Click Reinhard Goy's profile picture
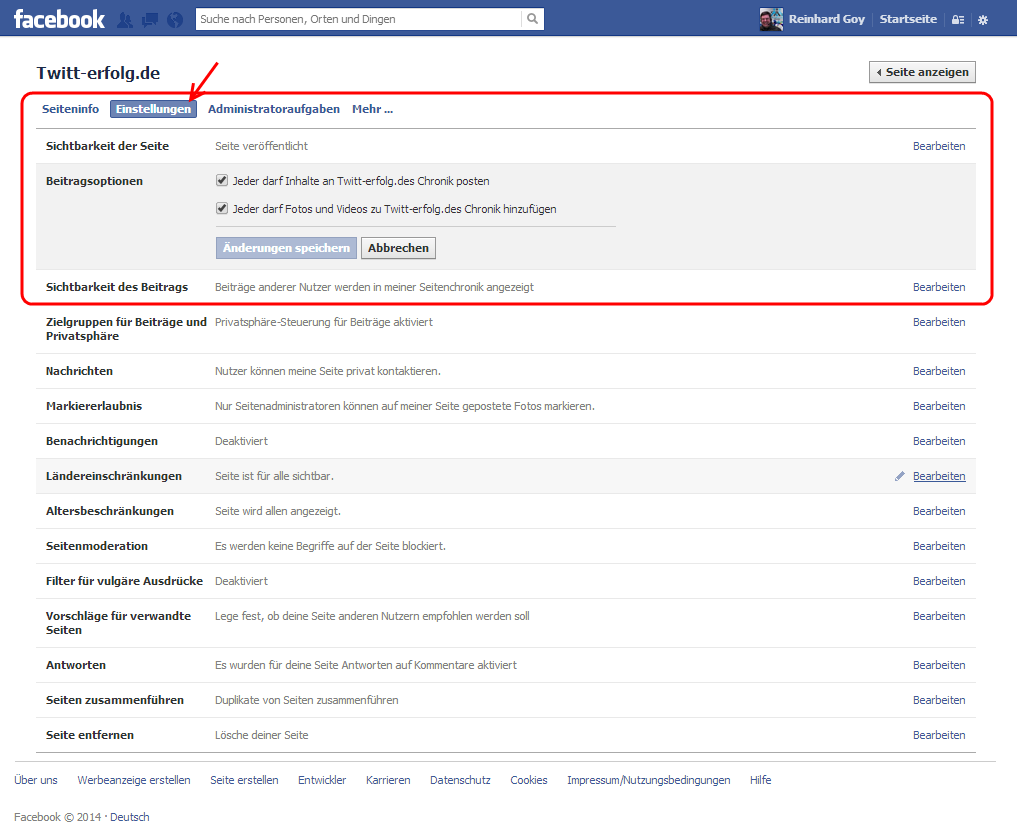The height and width of the screenshot is (836, 1017). 771,19
